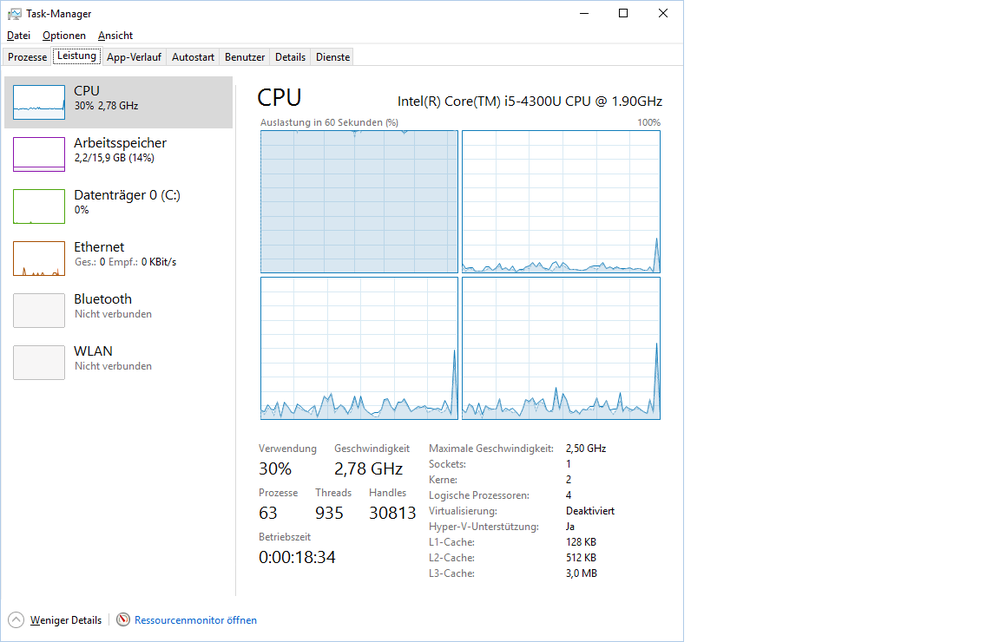Collapse view with Weniger Details arrow
The height and width of the screenshot is (642, 1000).
pos(16,620)
